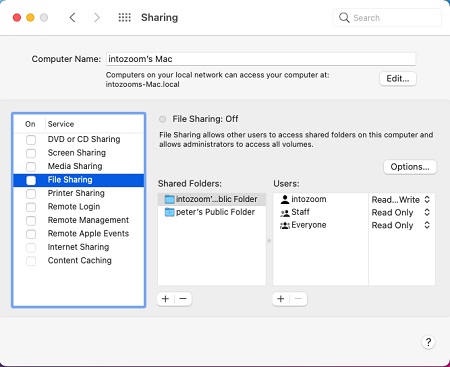Click the Service column header
Screen dimensions: 450x367
point(61,124)
